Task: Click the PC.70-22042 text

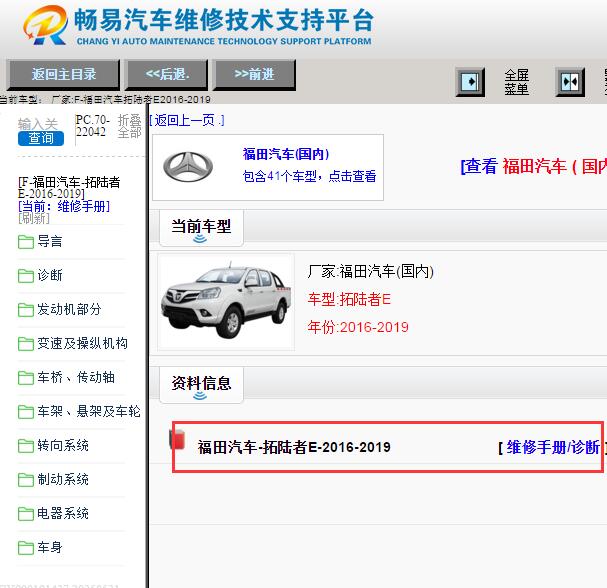Action: (93, 125)
